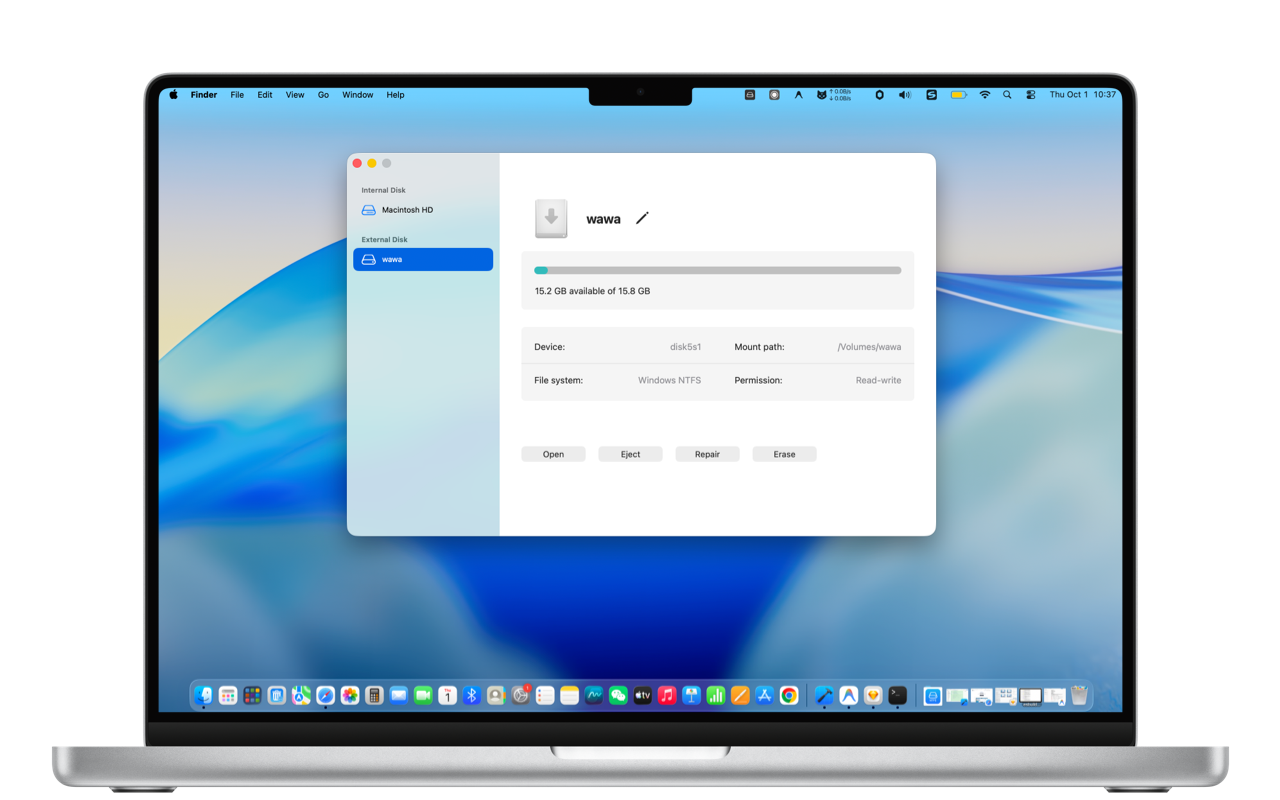The width and height of the screenshot is (1280, 800).
Task: Click the date and time in menu bar
Action: coord(1083,95)
